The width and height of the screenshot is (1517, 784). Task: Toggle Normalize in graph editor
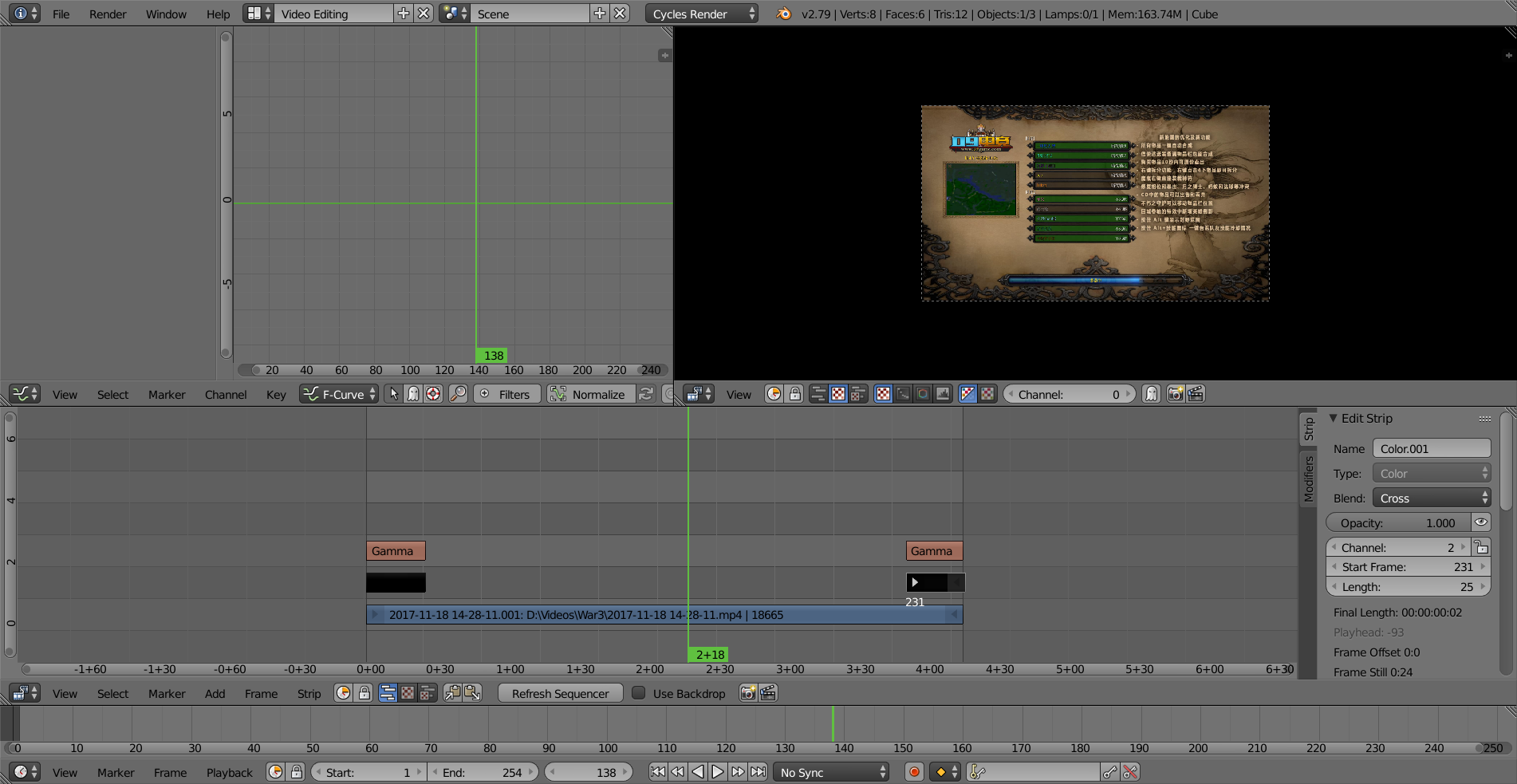591,394
